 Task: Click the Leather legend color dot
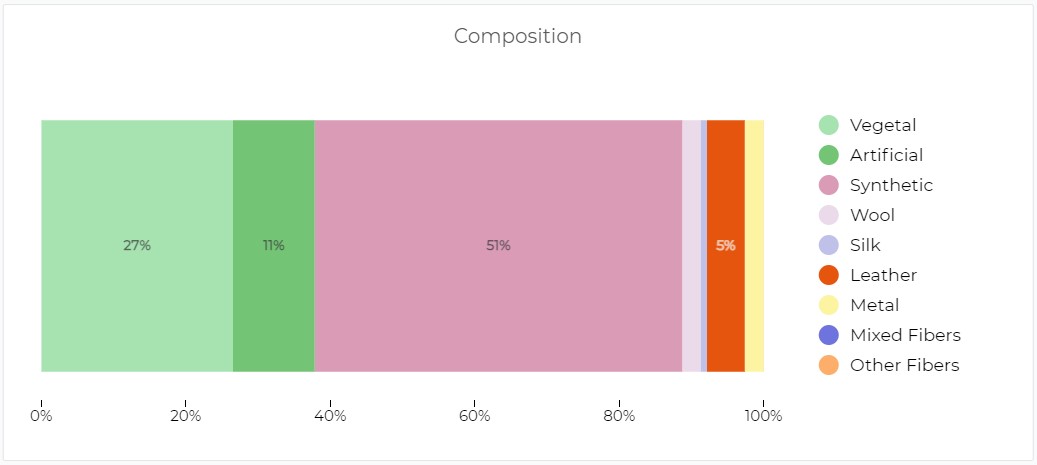[x=829, y=275]
